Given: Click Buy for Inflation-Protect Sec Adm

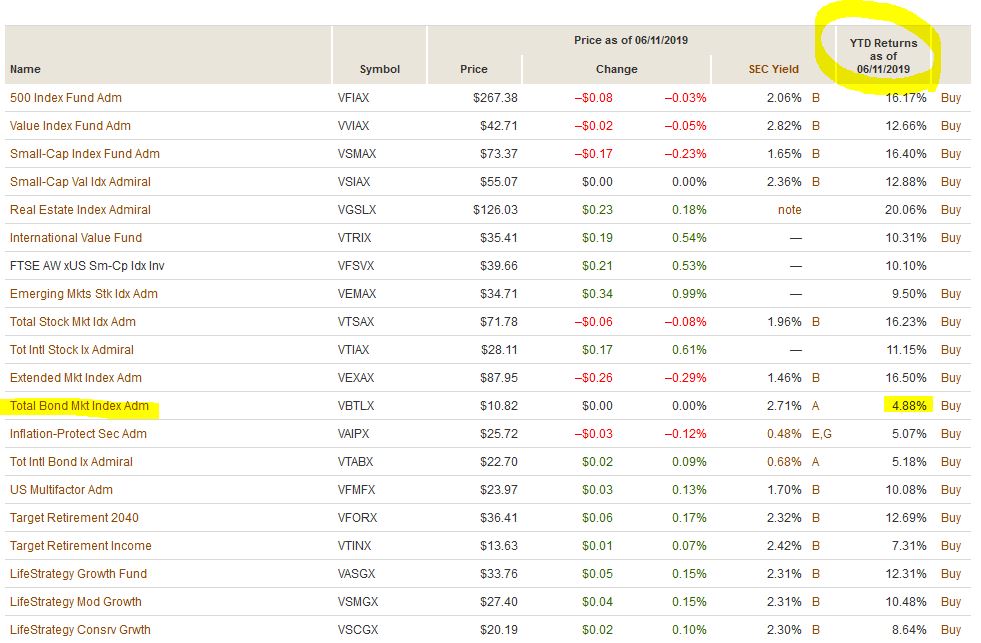Looking at the screenshot, I should tap(950, 434).
